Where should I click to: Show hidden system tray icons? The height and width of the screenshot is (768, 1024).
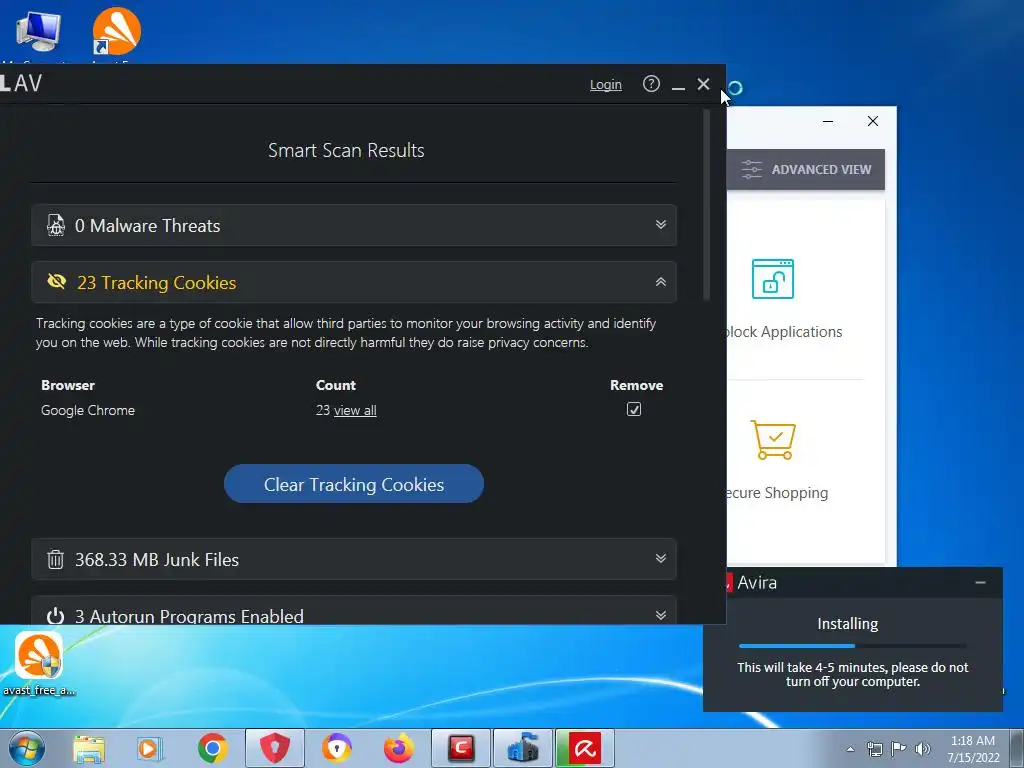850,749
